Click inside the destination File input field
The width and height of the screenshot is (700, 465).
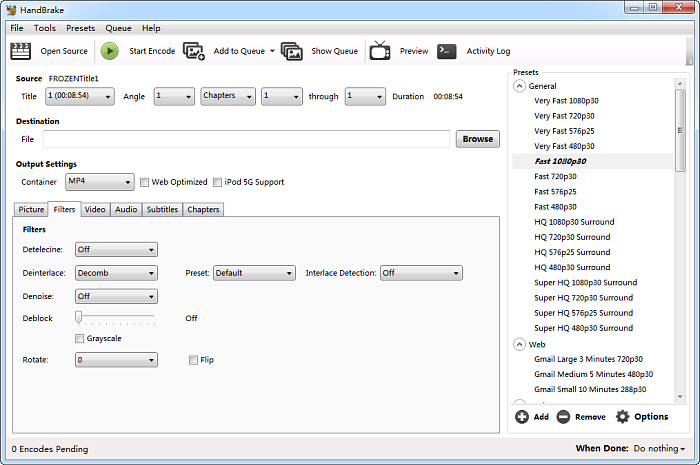coord(246,139)
